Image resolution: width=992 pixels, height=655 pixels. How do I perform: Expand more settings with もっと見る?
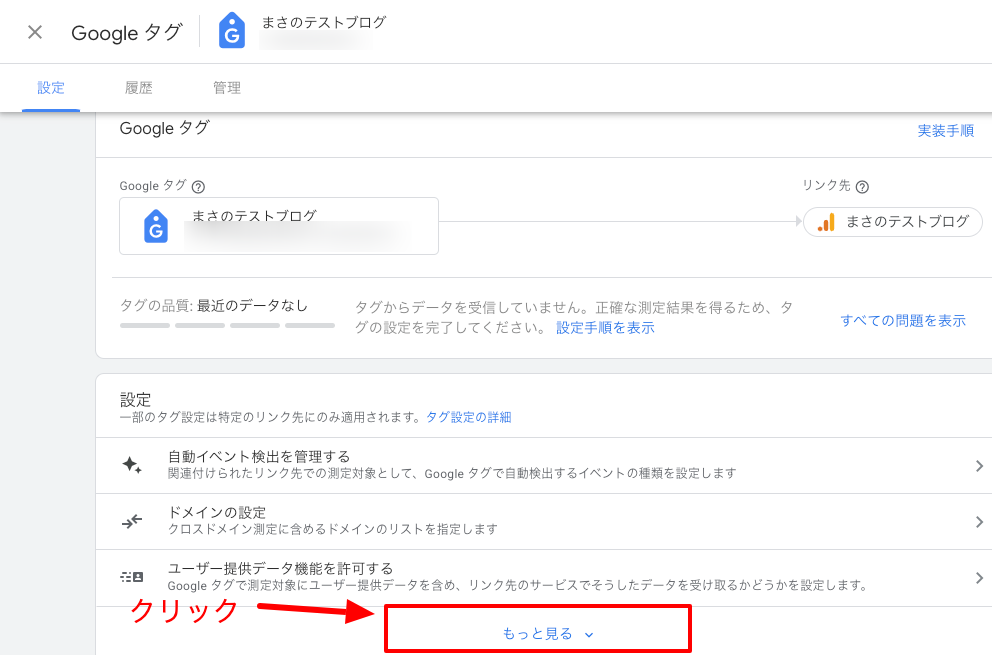pyautogui.click(x=548, y=634)
